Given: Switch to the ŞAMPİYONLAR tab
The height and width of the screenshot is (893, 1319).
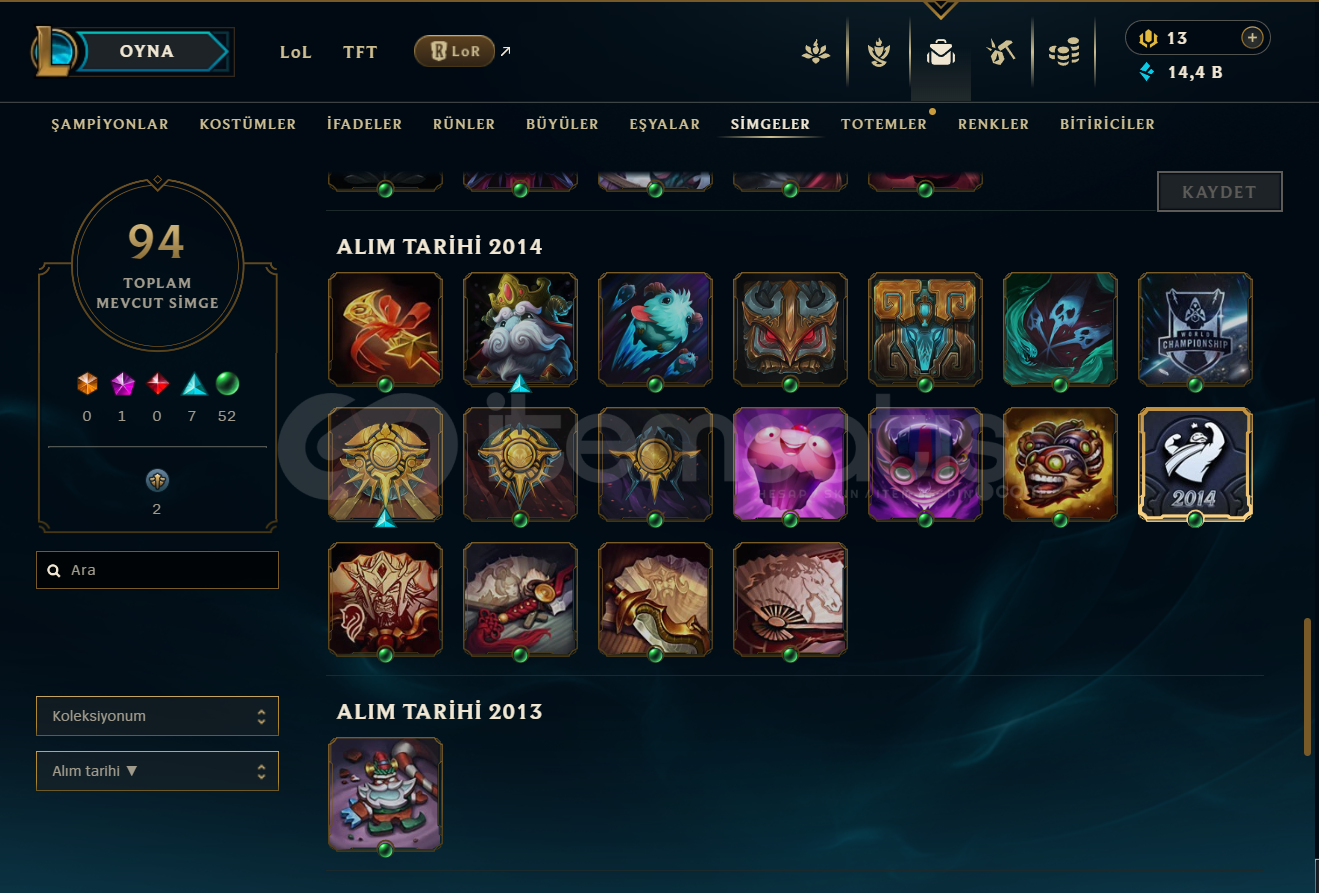Looking at the screenshot, I should [x=110, y=124].
